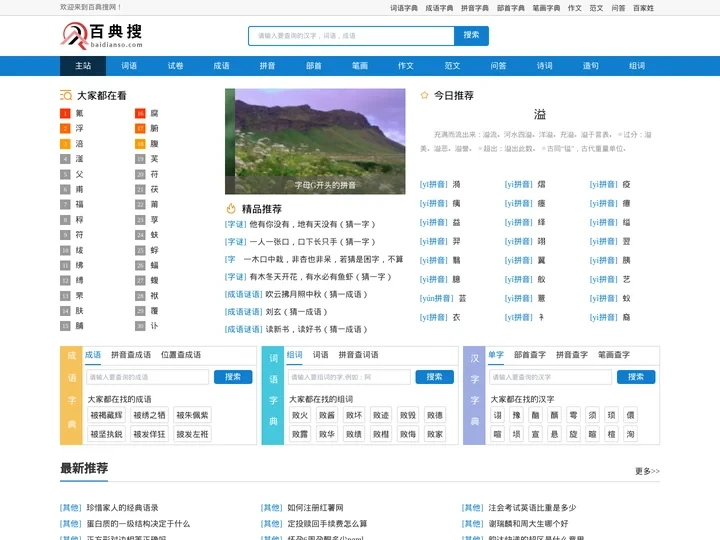Open word chip 败德
720x540 pixels.
click(435, 415)
